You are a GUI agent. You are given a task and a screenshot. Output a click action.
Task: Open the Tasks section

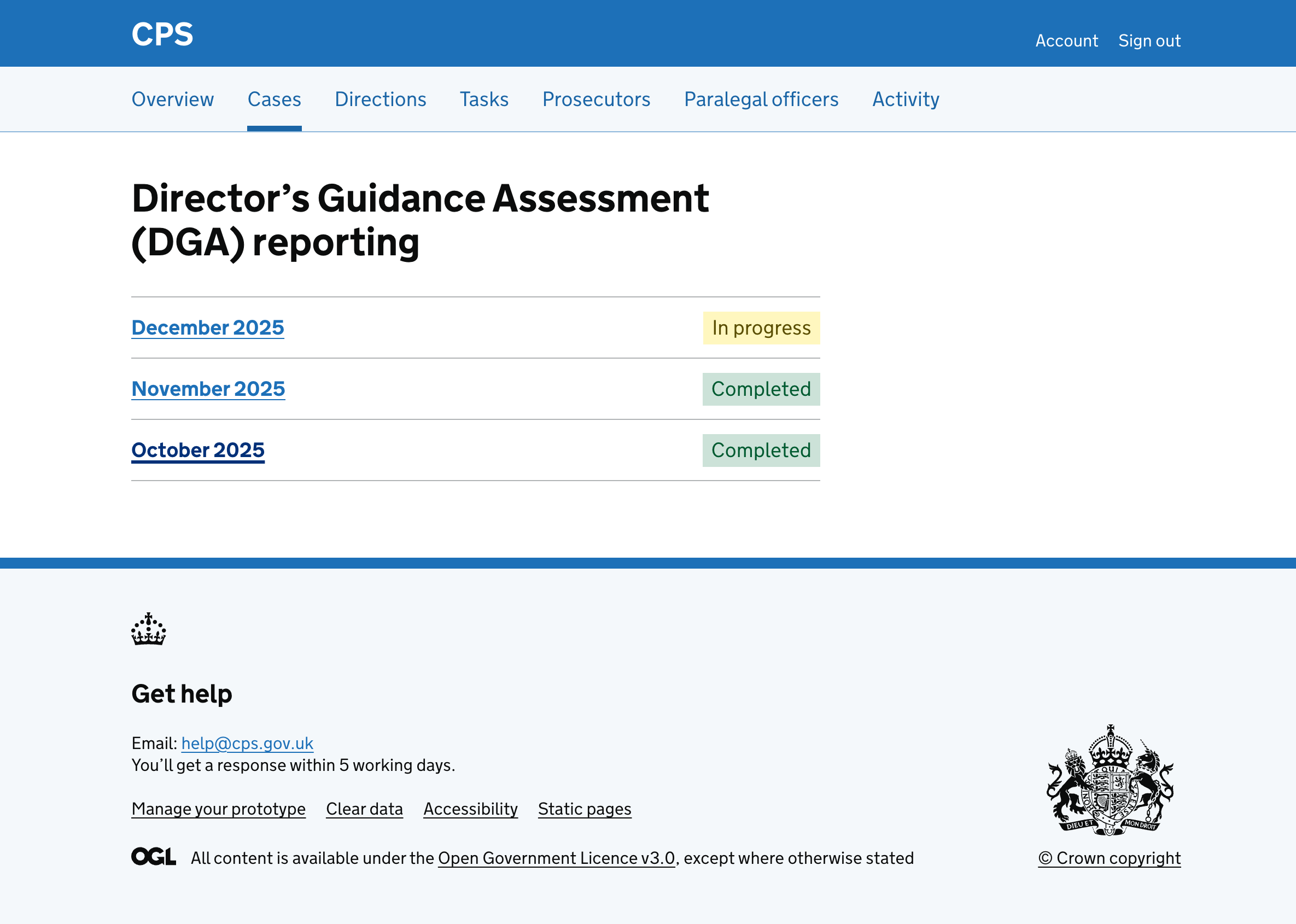pyautogui.click(x=483, y=99)
